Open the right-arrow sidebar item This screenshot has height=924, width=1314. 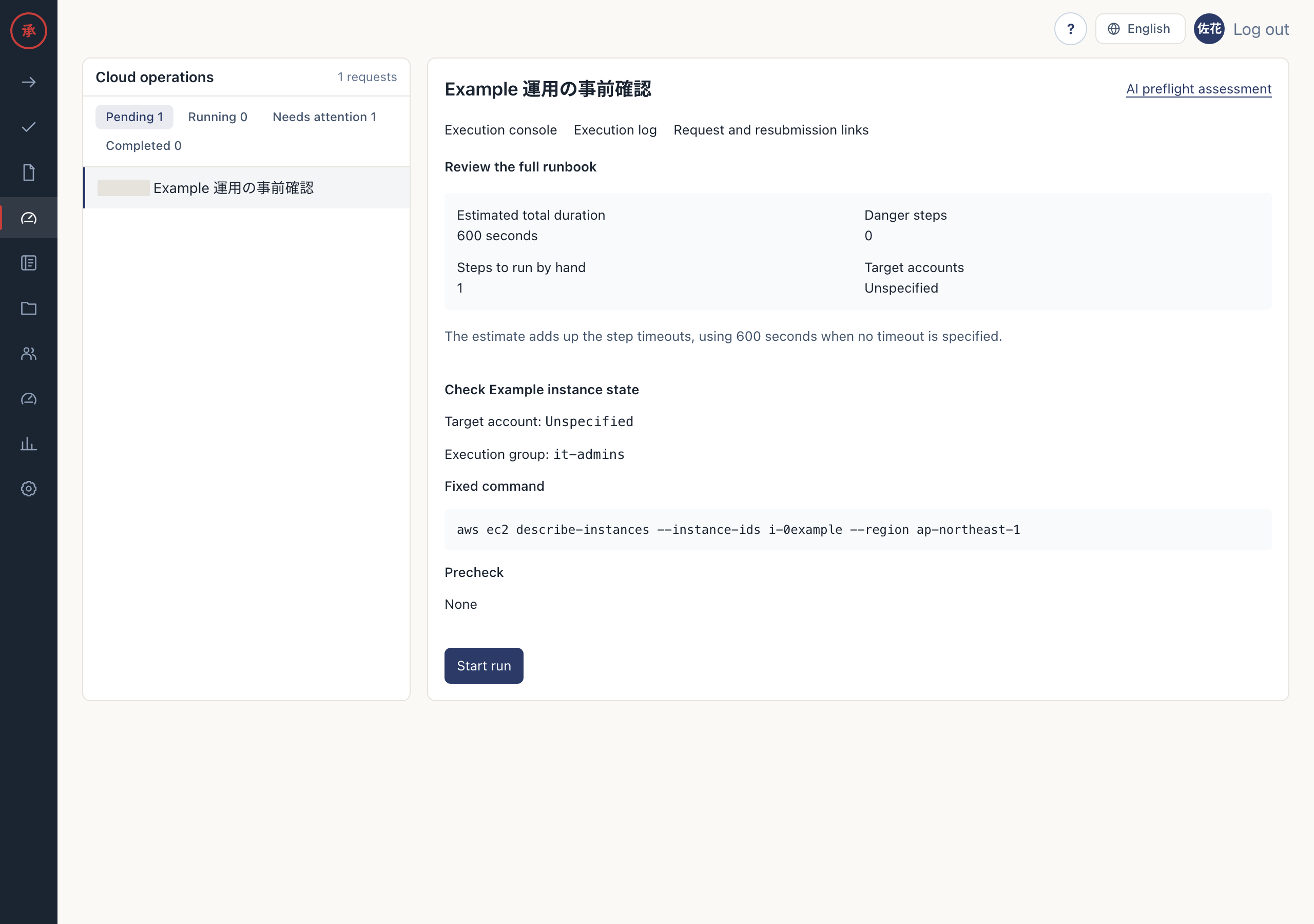29,83
